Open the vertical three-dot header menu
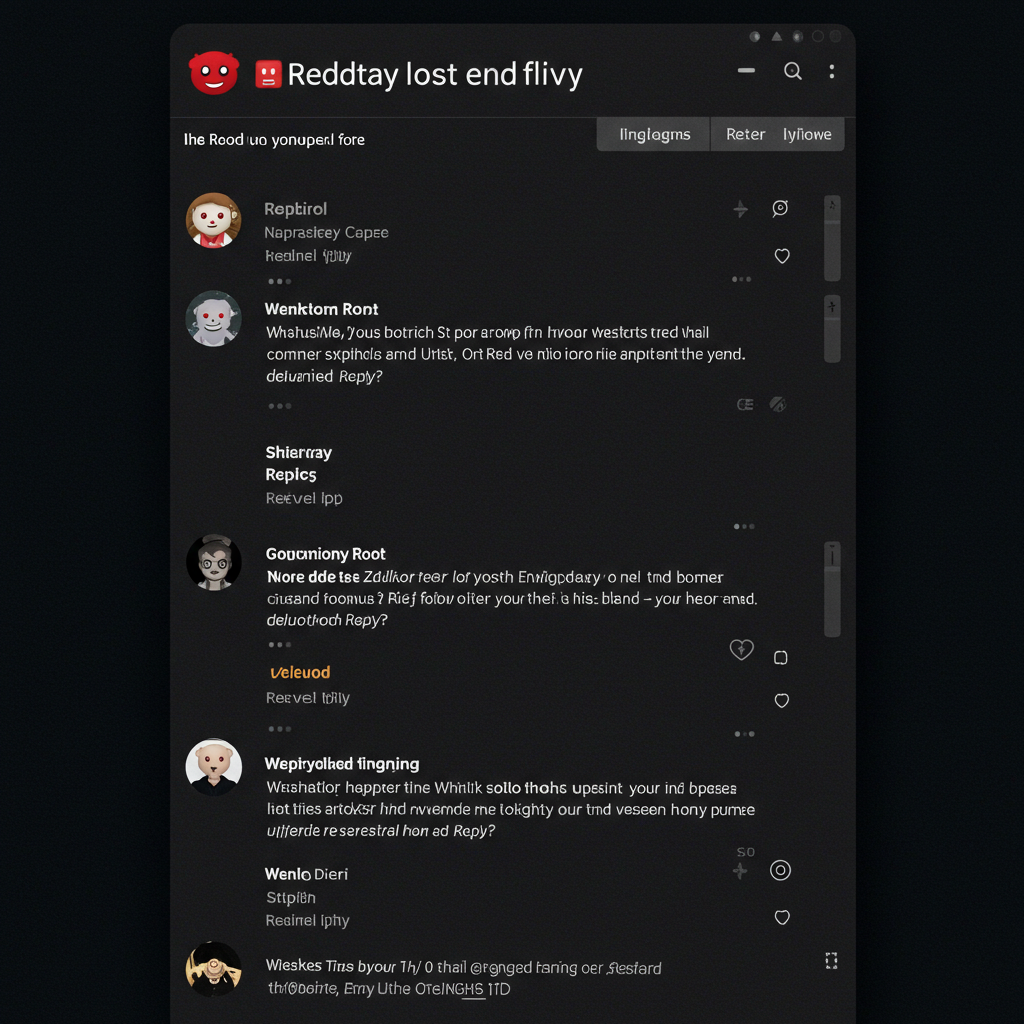1024x1024 pixels. 831,71
